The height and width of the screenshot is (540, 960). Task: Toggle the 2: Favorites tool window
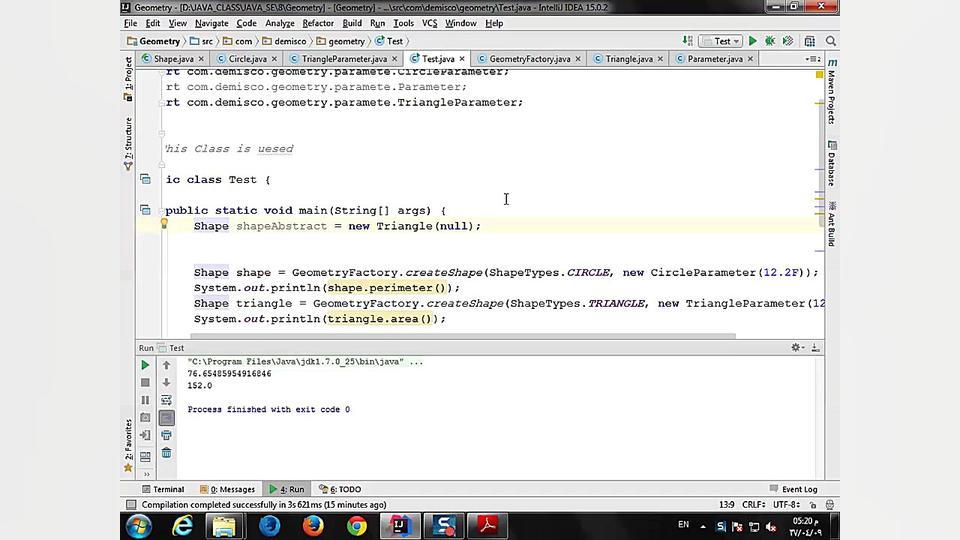(128, 445)
